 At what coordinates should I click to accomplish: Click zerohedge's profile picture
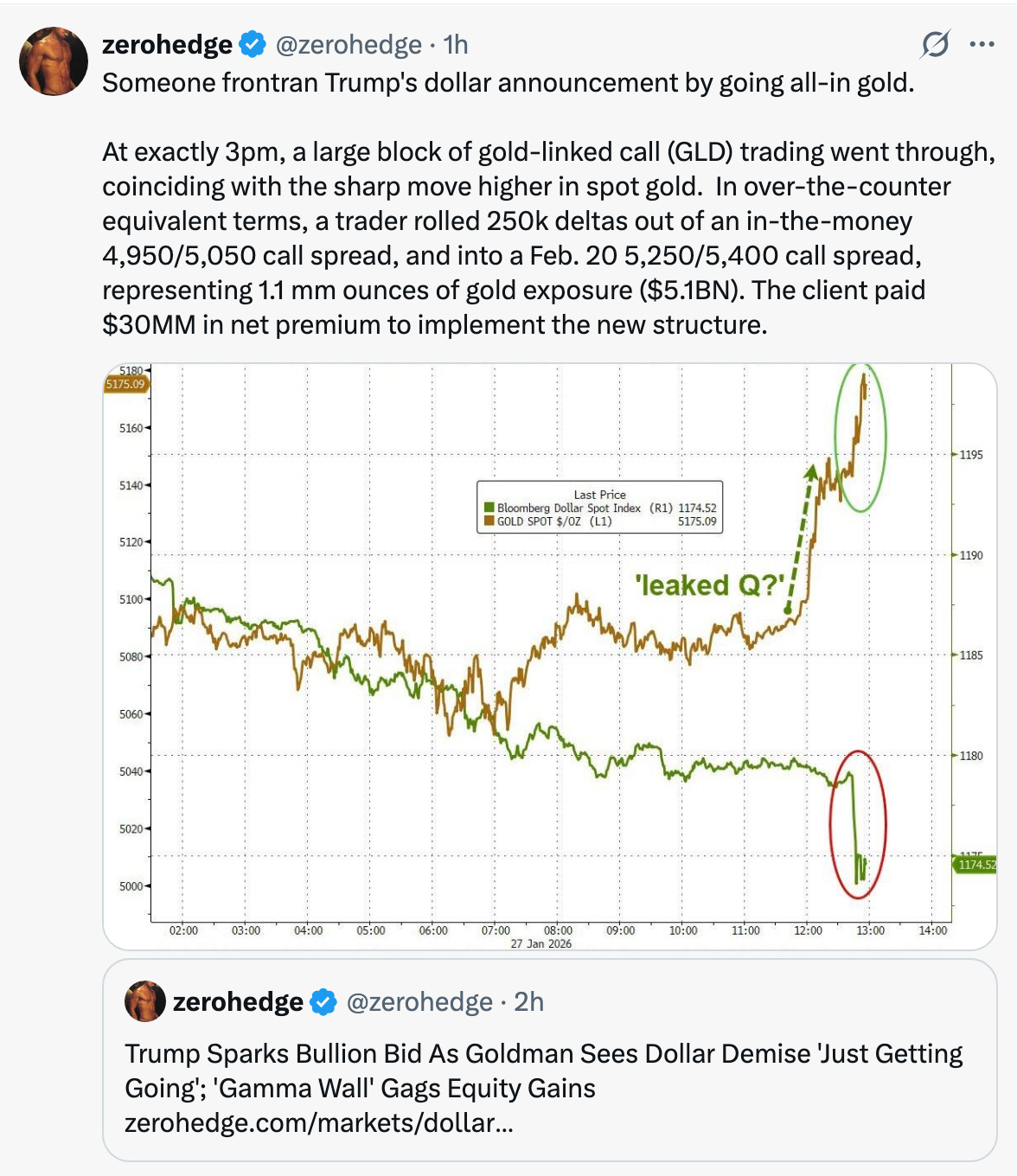click(54, 54)
